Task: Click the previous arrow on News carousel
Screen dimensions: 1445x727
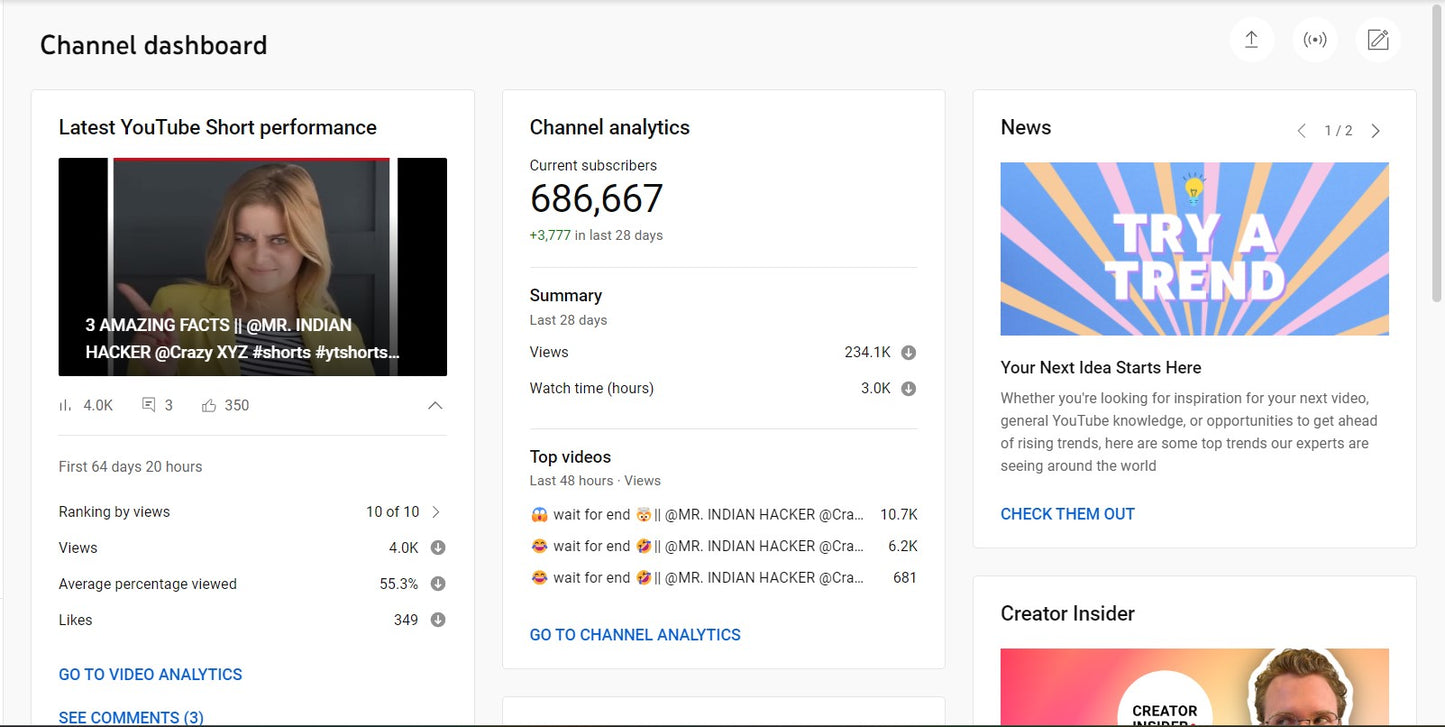Action: coord(1301,130)
